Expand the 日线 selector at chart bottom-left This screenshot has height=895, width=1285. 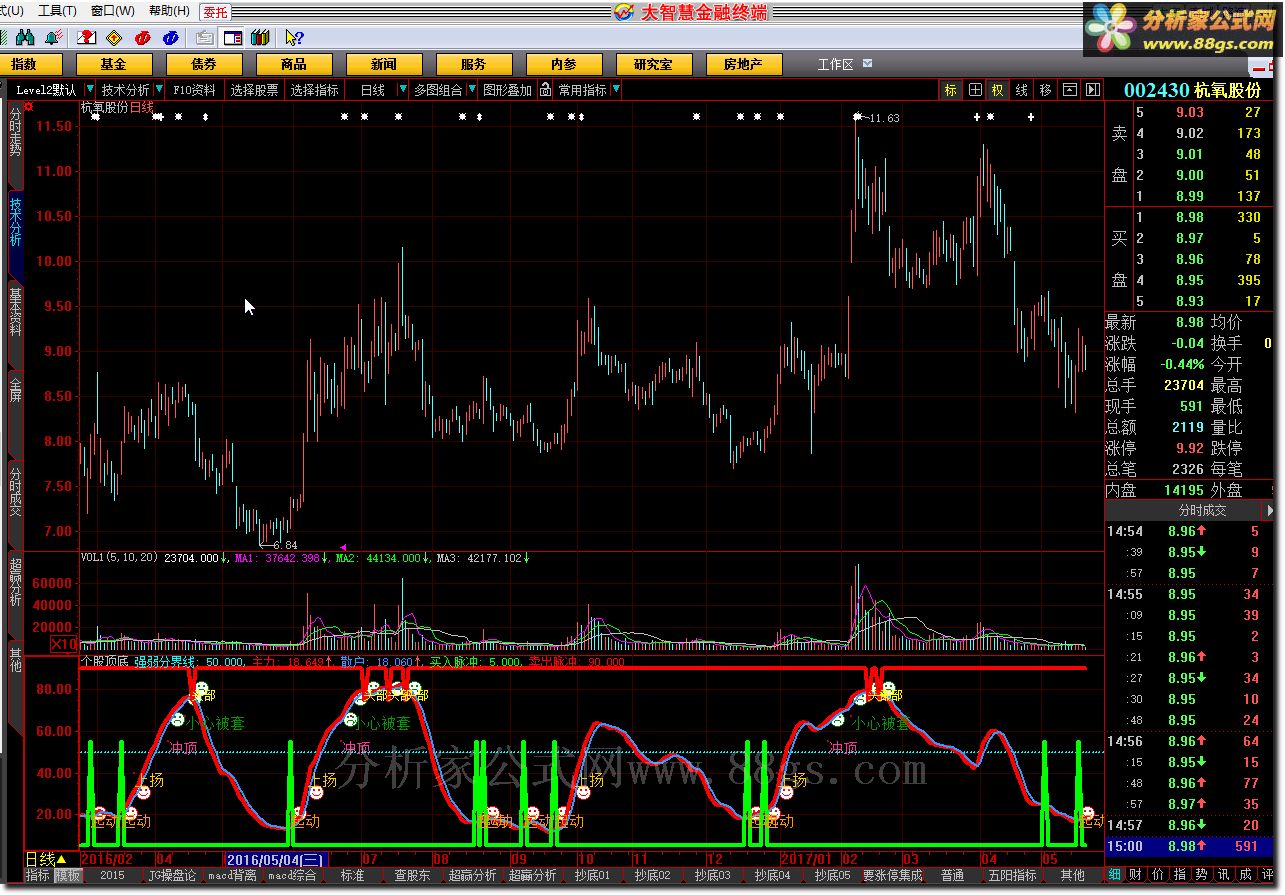tap(46, 859)
